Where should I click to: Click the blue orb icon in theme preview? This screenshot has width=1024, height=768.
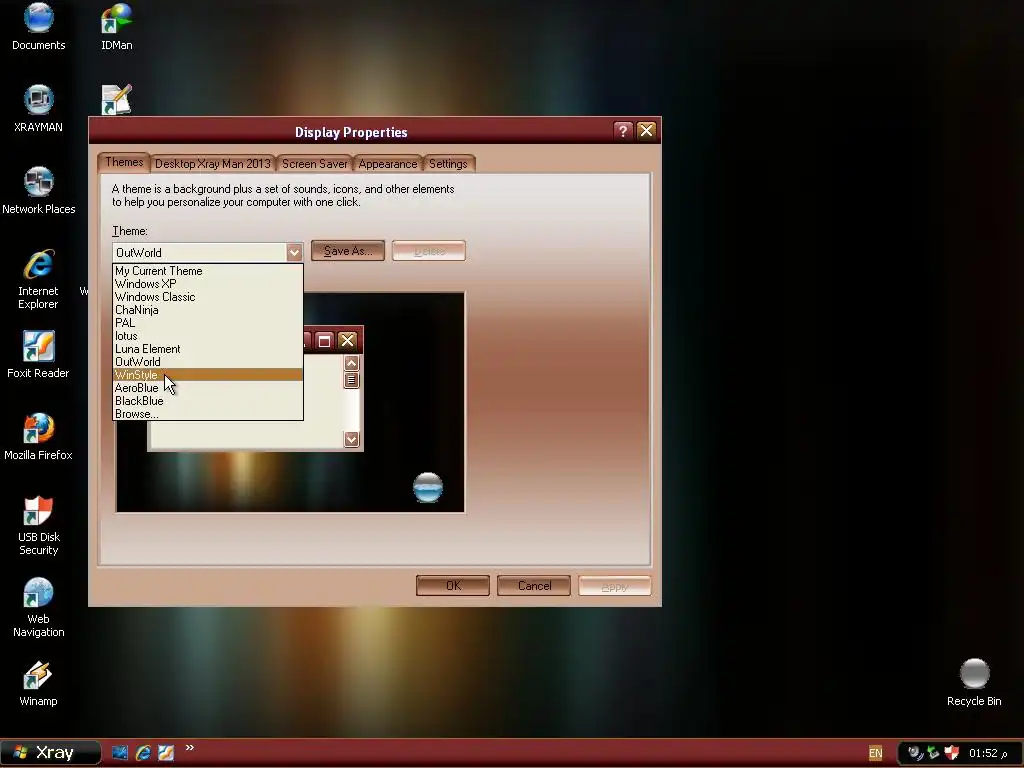pyautogui.click(x=428, y=487)
